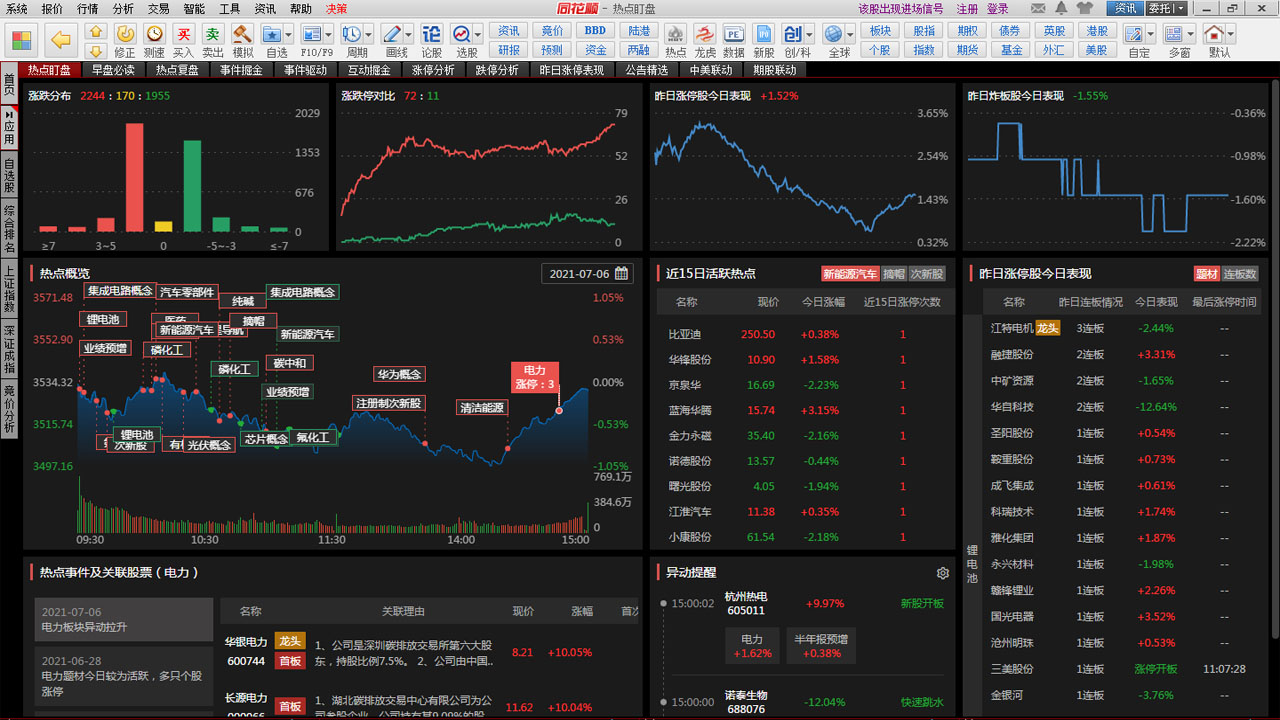Viewport: 1280px width, 720px height.
Task: Open the 交易 menu
Action: (158, 8)
